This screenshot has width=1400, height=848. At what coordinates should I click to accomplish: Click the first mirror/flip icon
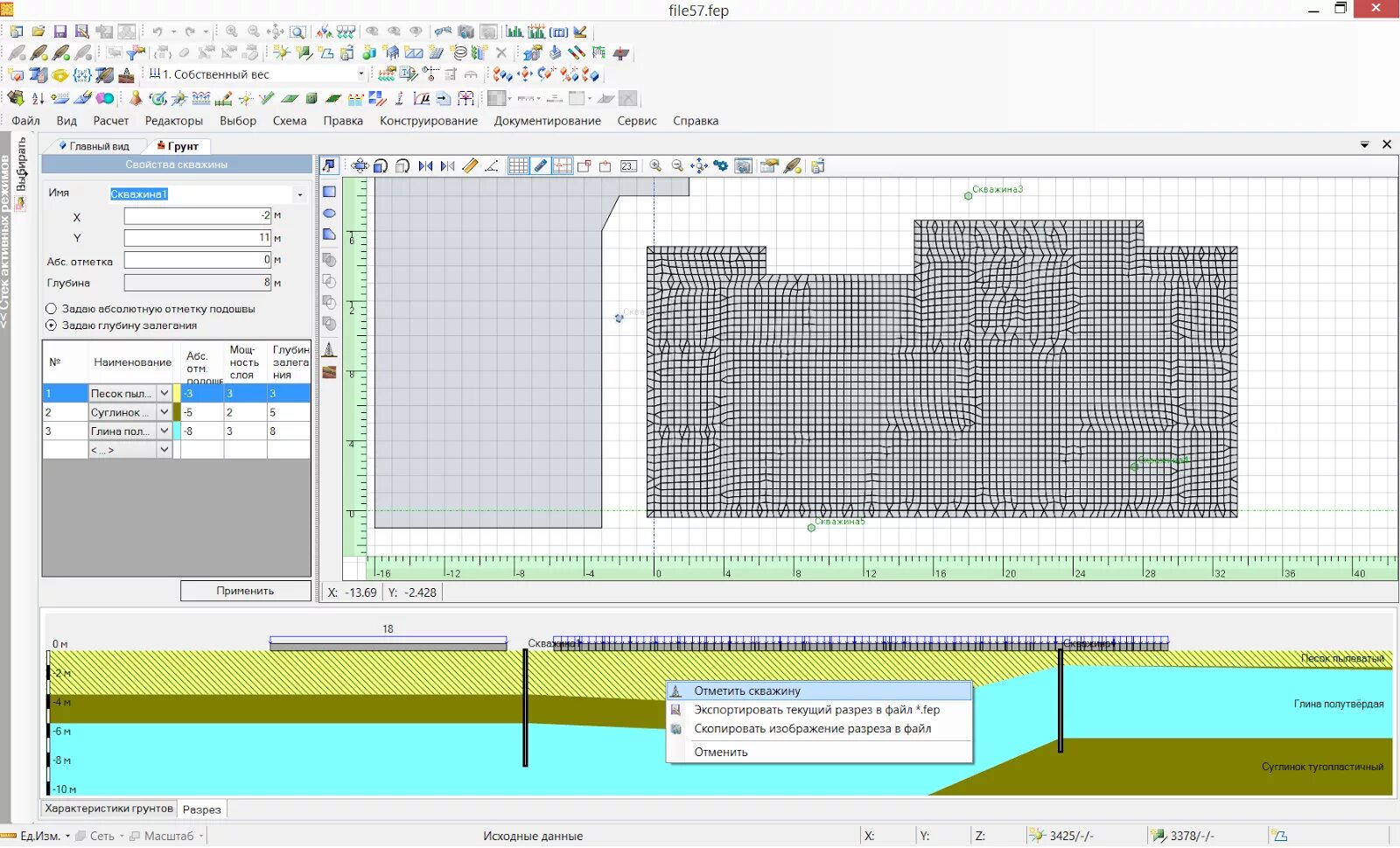click(425, 166)
